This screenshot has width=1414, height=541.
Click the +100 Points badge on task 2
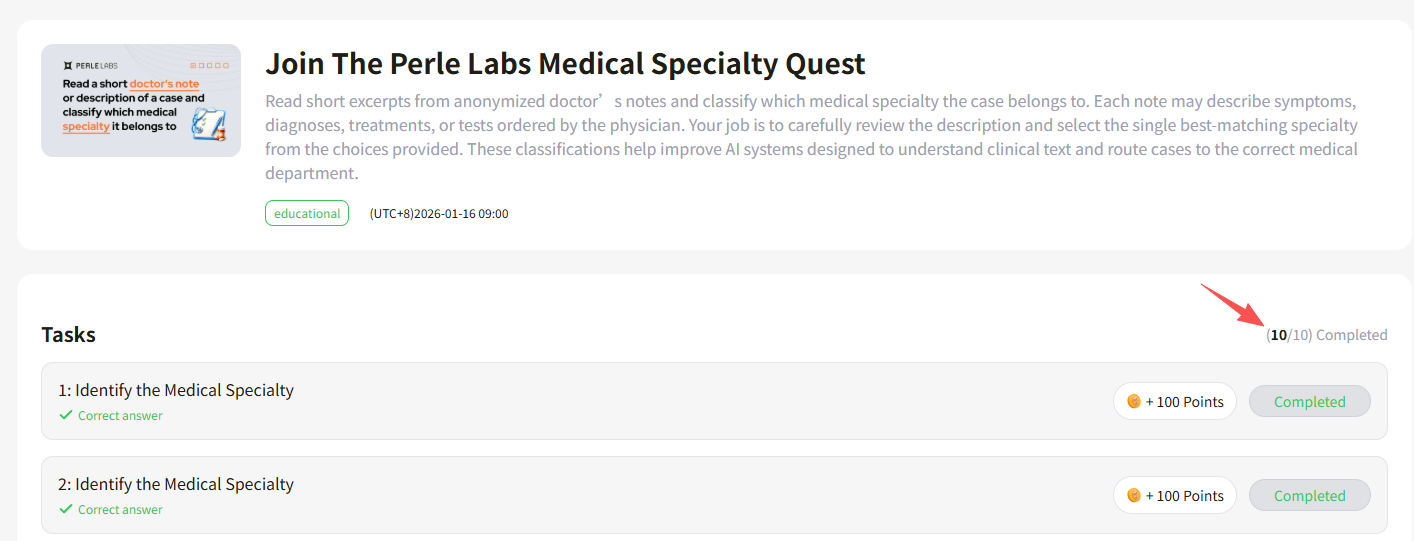pos(1175,496)
